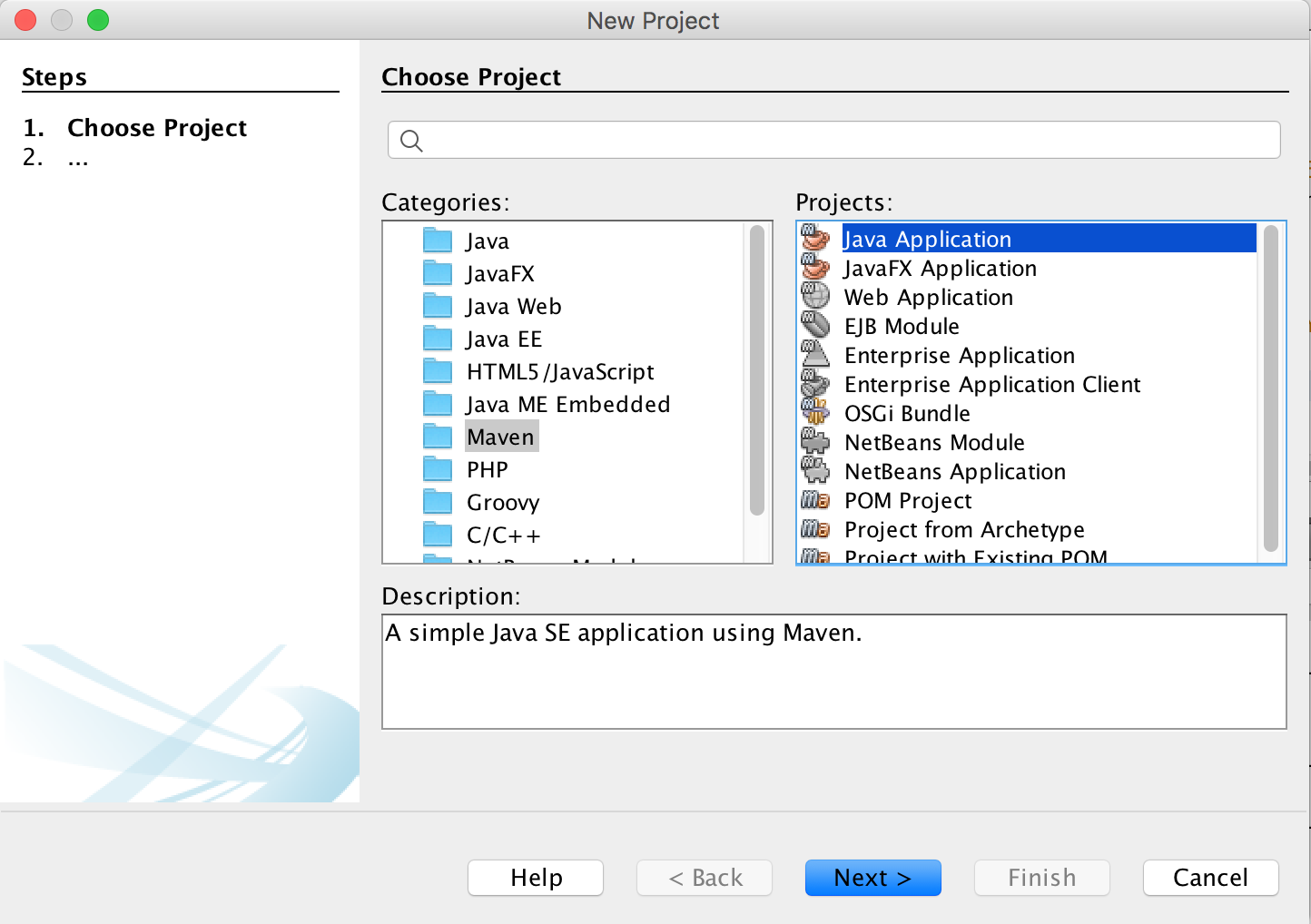
Task: Choose EJB Module project type text
Action: 902,327
